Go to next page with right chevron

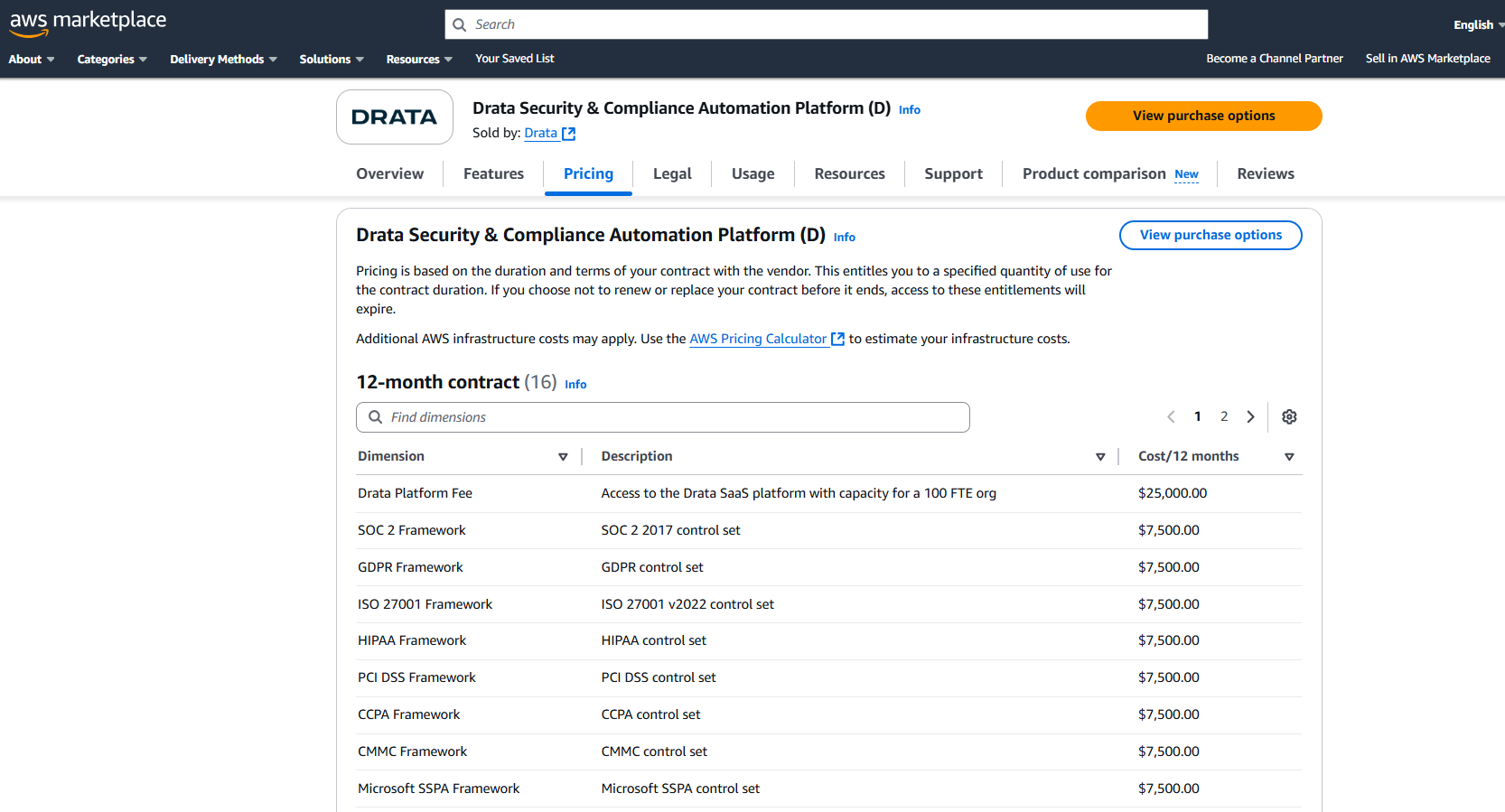tap(1250, 416)
